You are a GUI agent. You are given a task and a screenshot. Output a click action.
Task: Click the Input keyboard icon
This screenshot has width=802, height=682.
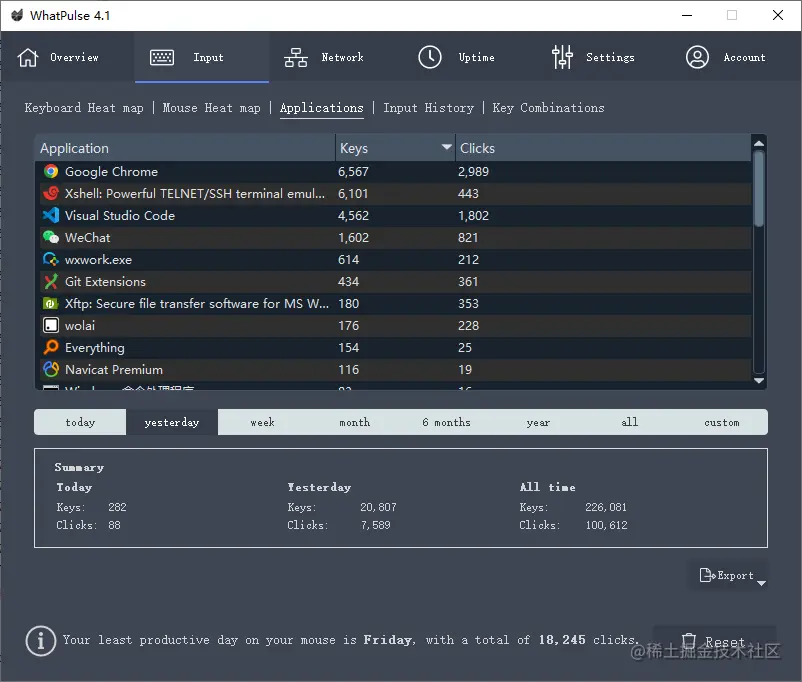tap(162, 57)
